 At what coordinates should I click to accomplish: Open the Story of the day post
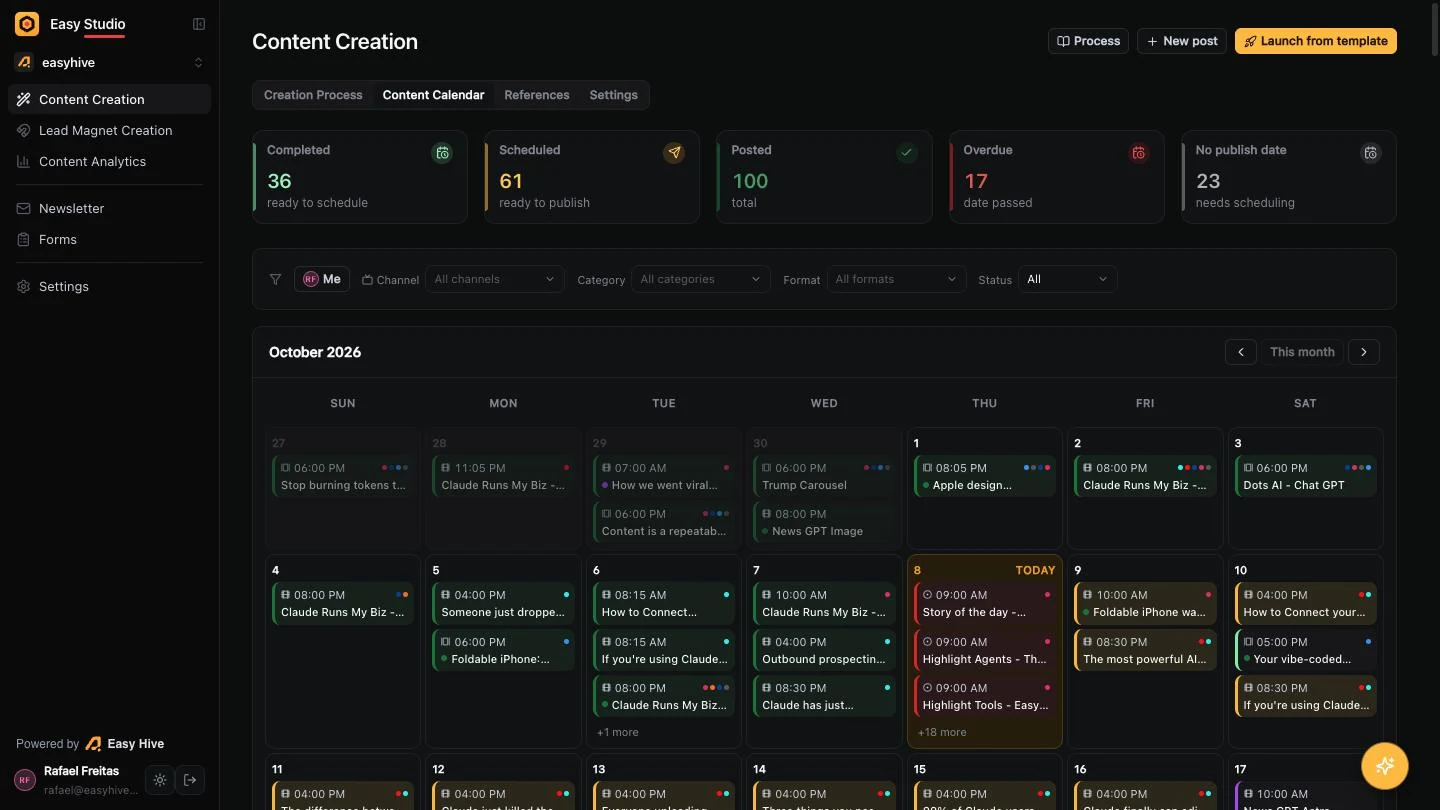[985, 603]
